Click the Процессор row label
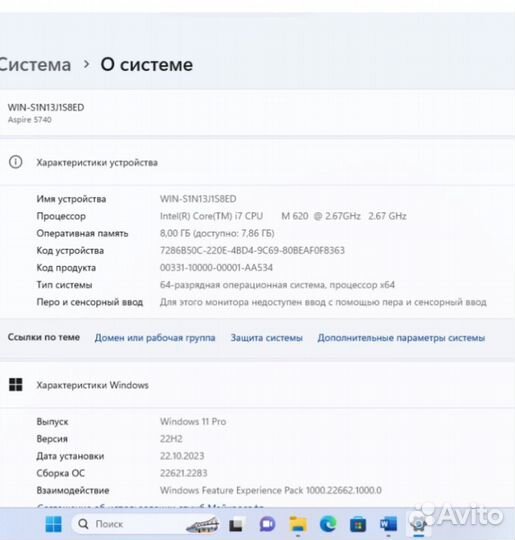This screenshot has height=540, width=515. (61, 216)
